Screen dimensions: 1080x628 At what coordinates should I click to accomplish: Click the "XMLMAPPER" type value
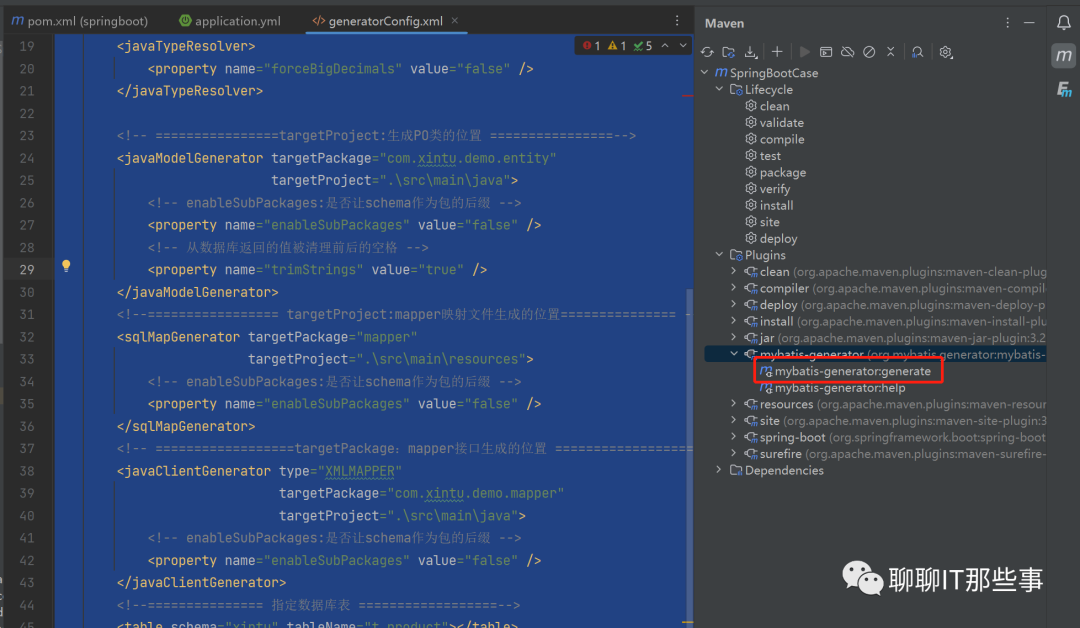360,471
